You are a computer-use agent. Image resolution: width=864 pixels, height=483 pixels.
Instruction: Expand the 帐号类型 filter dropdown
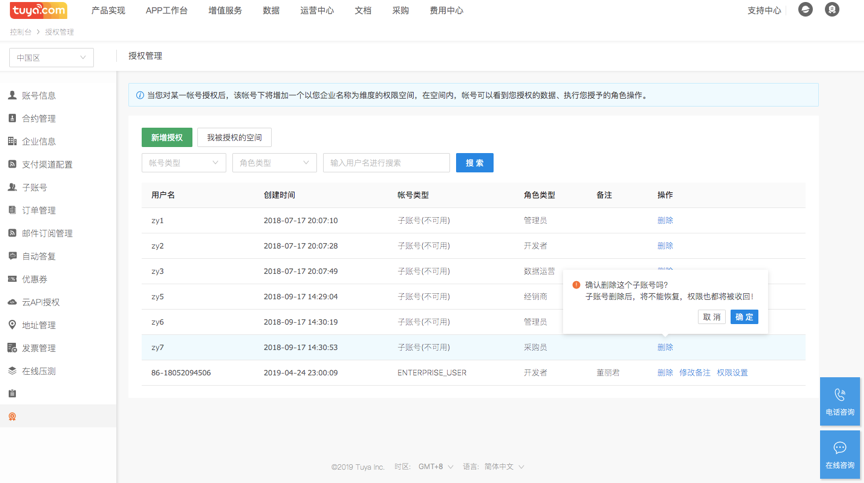click(x=183, y=162)
